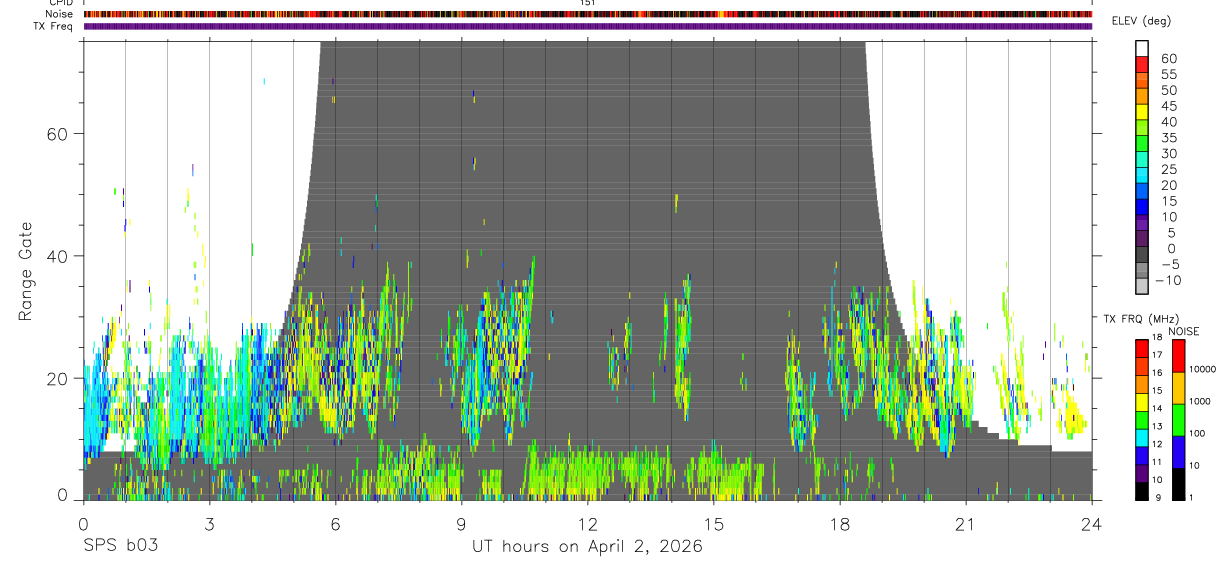This screenshot has height=567, width=1228.
Task: Click the red top TX FRQ bar segment
Action: click(1142, 349)
